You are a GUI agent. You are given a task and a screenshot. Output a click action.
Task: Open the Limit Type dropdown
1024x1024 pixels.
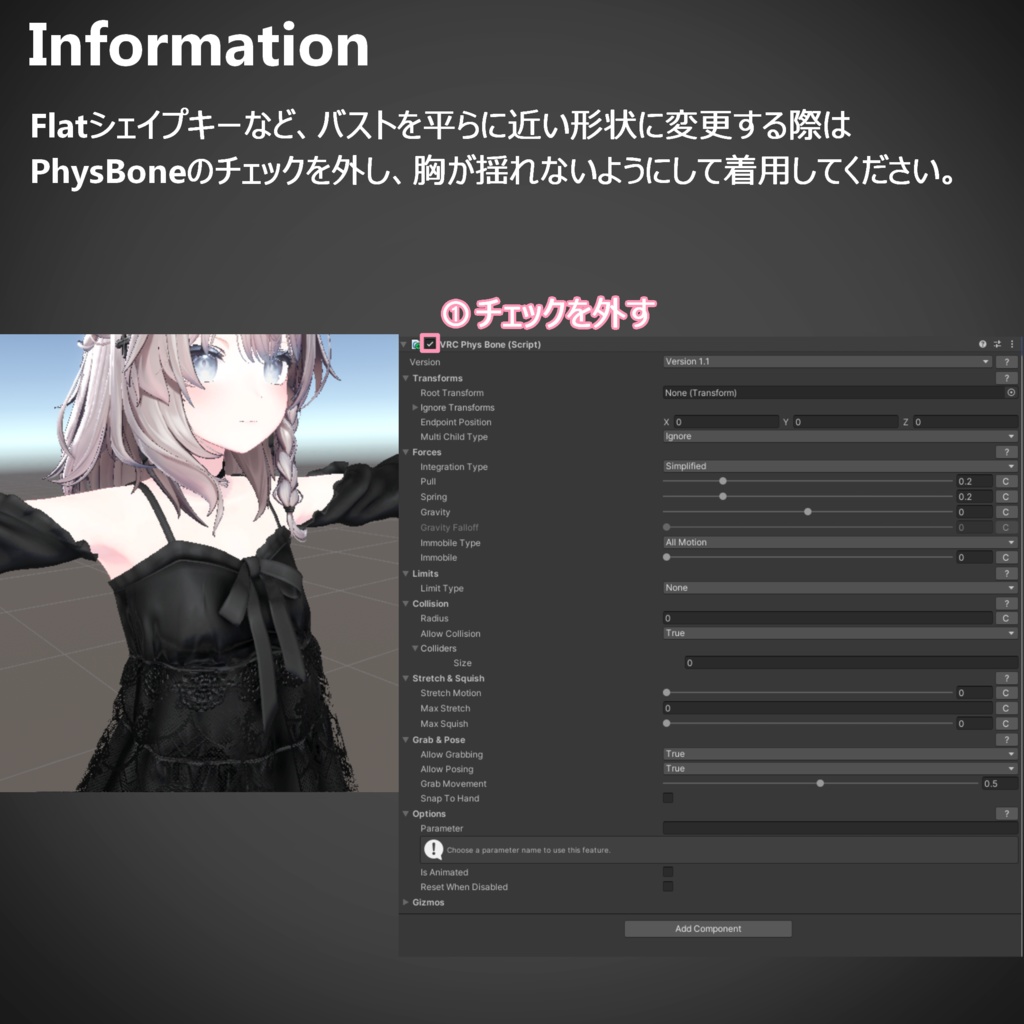point(840,588)
